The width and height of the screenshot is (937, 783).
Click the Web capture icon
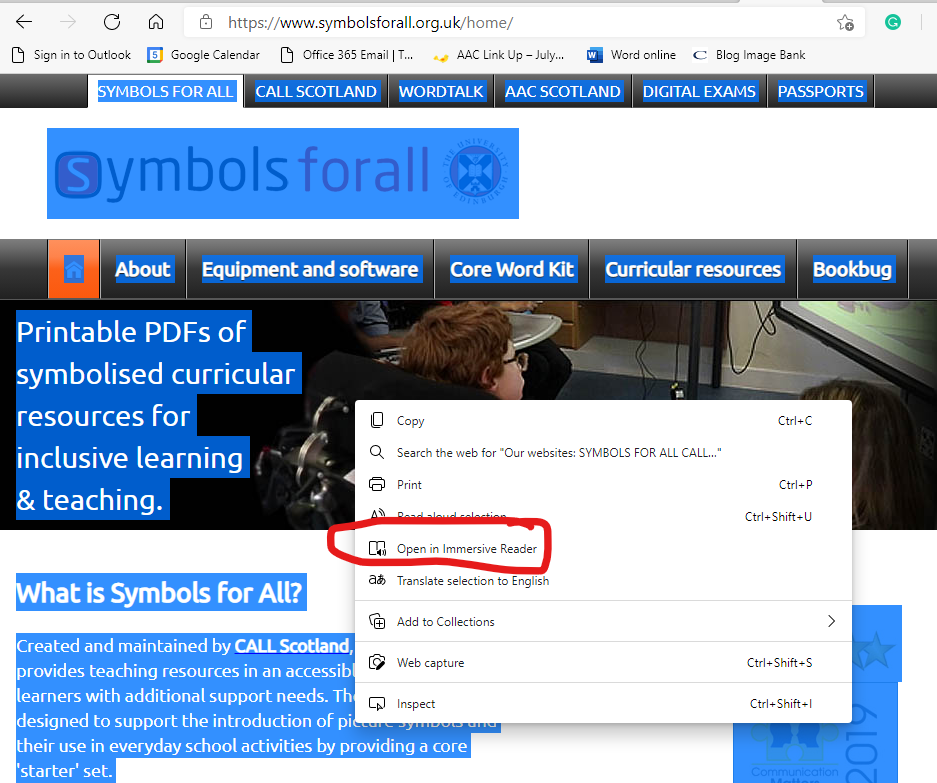click(377, 662)
